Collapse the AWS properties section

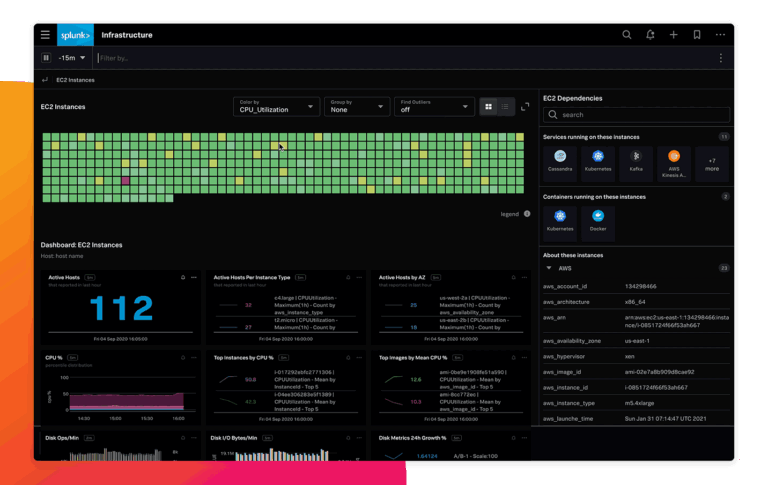click(x=548, y=268)
